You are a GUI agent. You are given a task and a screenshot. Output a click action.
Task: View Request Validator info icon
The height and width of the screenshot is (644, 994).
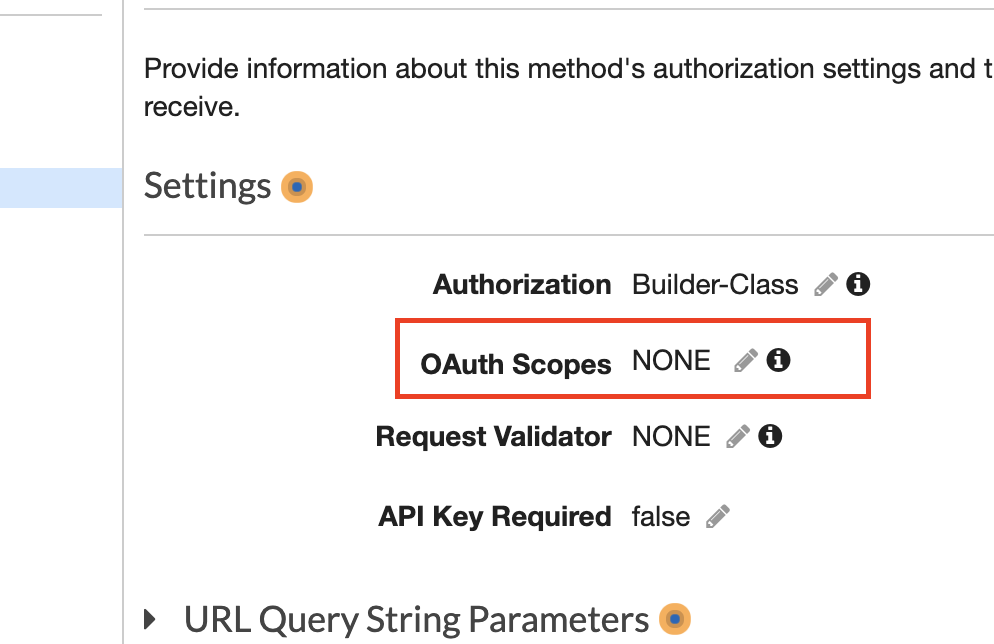click(x=770, y=436)
